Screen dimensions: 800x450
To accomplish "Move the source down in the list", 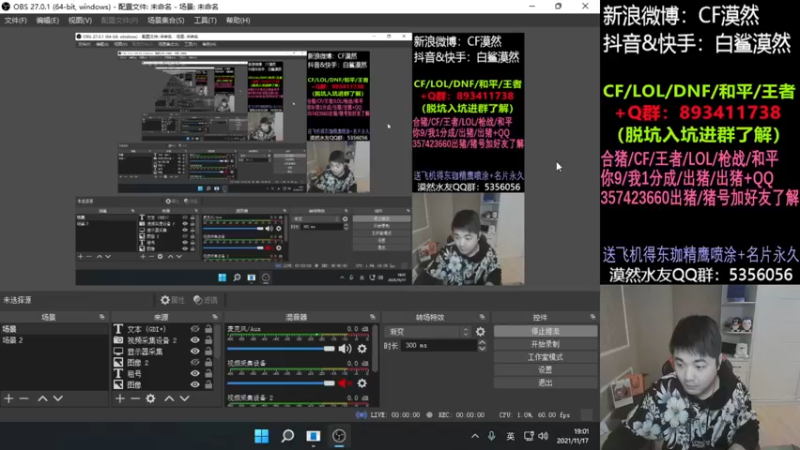I will point(185,398).
